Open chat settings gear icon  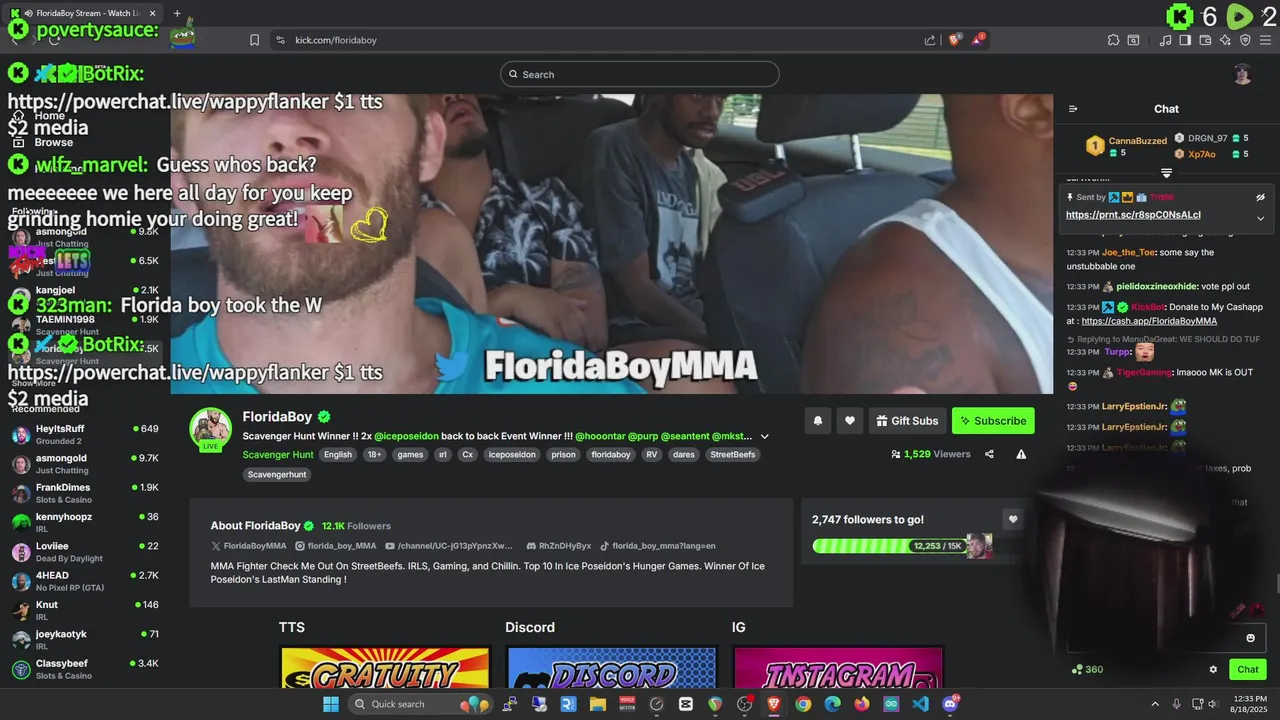[1213, 669]
